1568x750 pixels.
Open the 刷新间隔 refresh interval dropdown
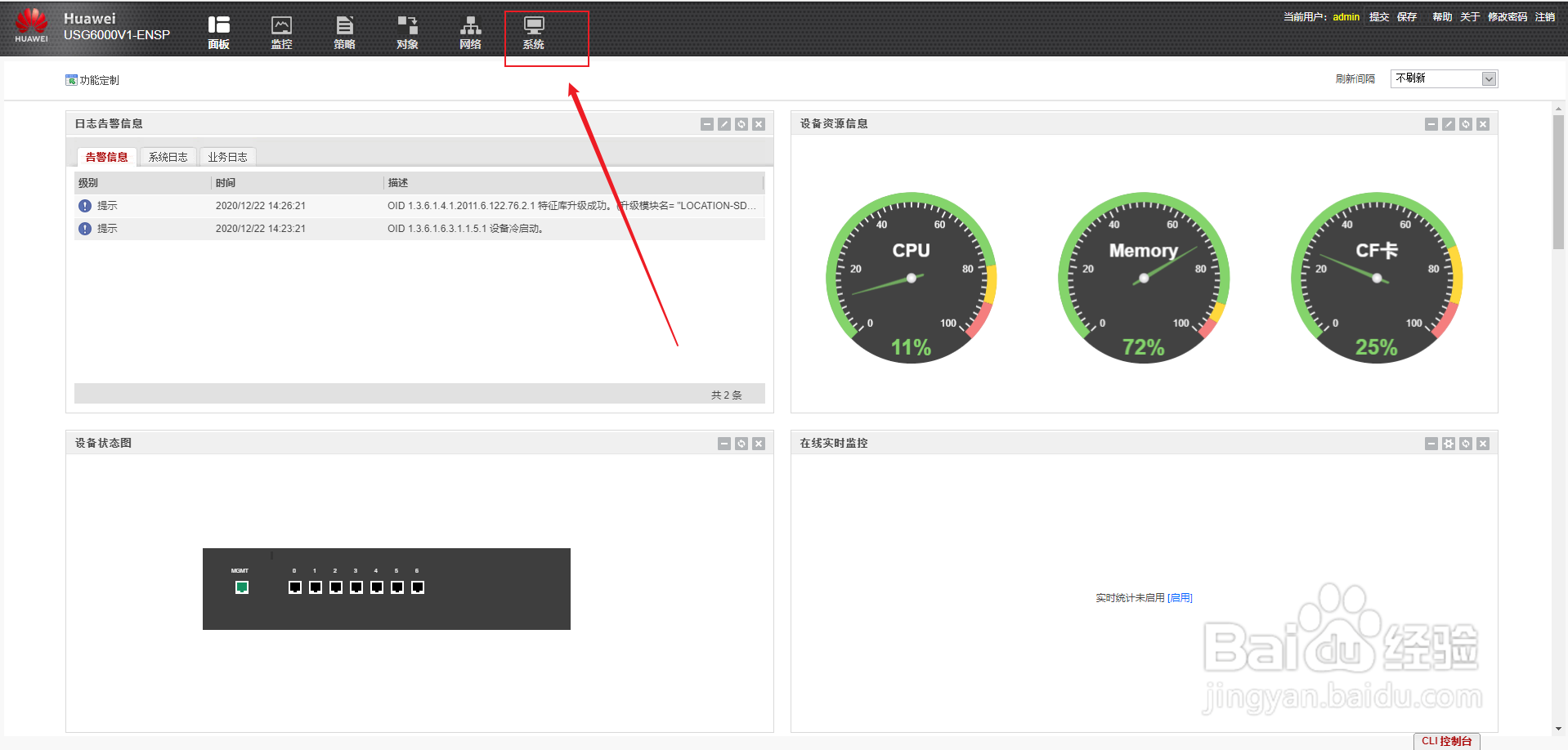pyautogui.click(x=1490, y=78)
